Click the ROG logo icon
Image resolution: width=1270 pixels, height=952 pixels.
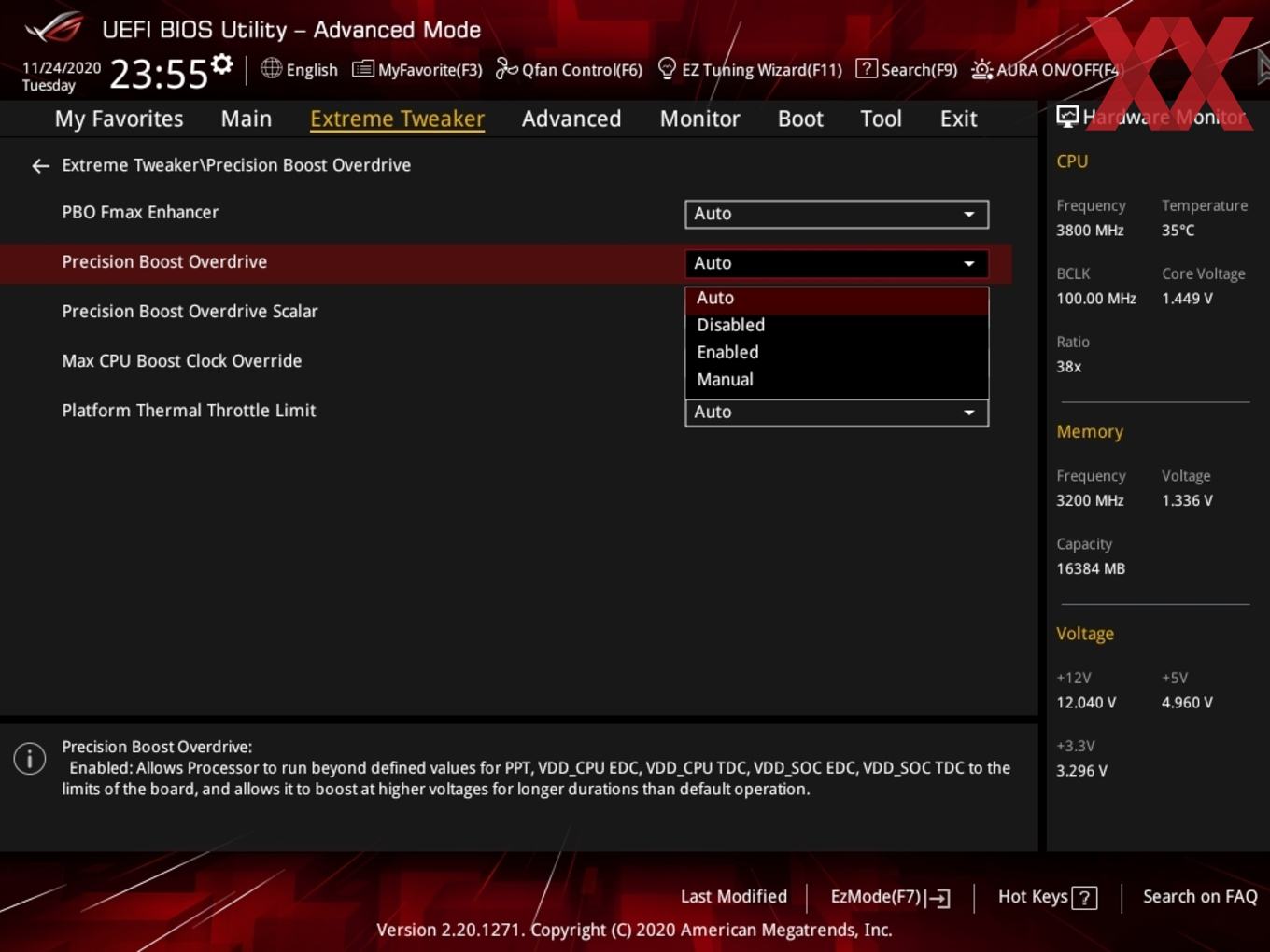coord(53,28)
